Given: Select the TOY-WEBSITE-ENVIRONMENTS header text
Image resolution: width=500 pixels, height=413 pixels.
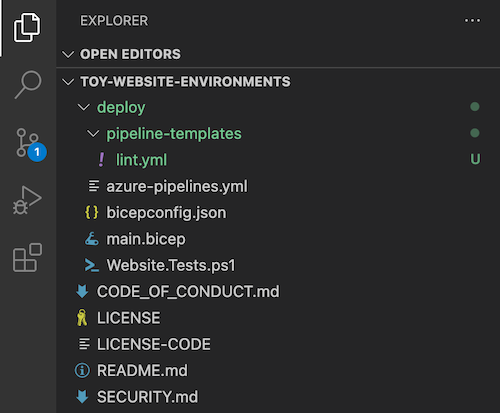Looking at the screenshot, I should pyautogui.click(x=185, y=82).
